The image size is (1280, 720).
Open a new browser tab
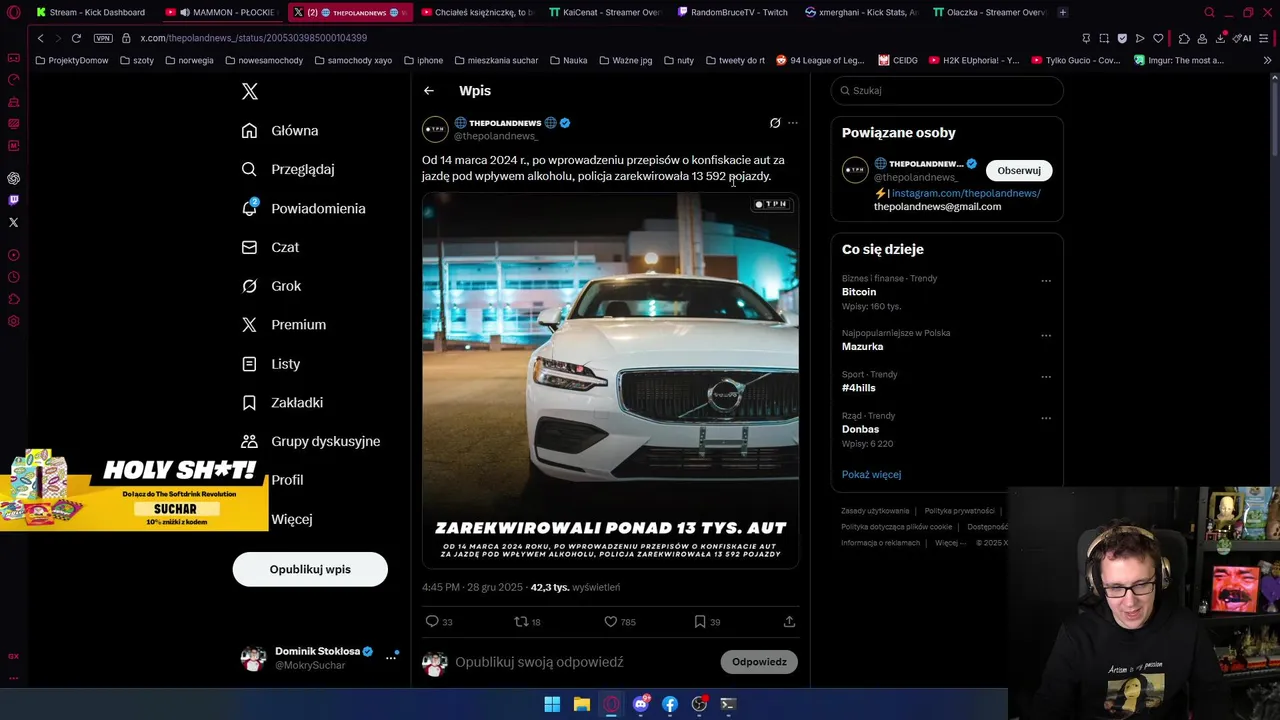(x=1063, y=12)
